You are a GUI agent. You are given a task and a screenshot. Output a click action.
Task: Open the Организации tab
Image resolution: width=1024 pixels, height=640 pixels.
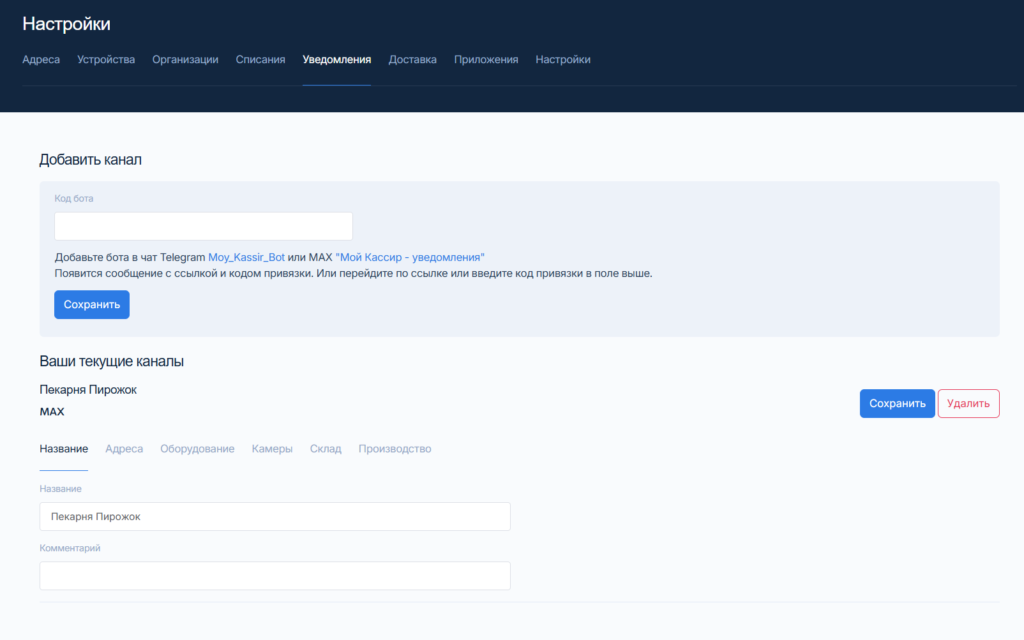tap(185, 60)
